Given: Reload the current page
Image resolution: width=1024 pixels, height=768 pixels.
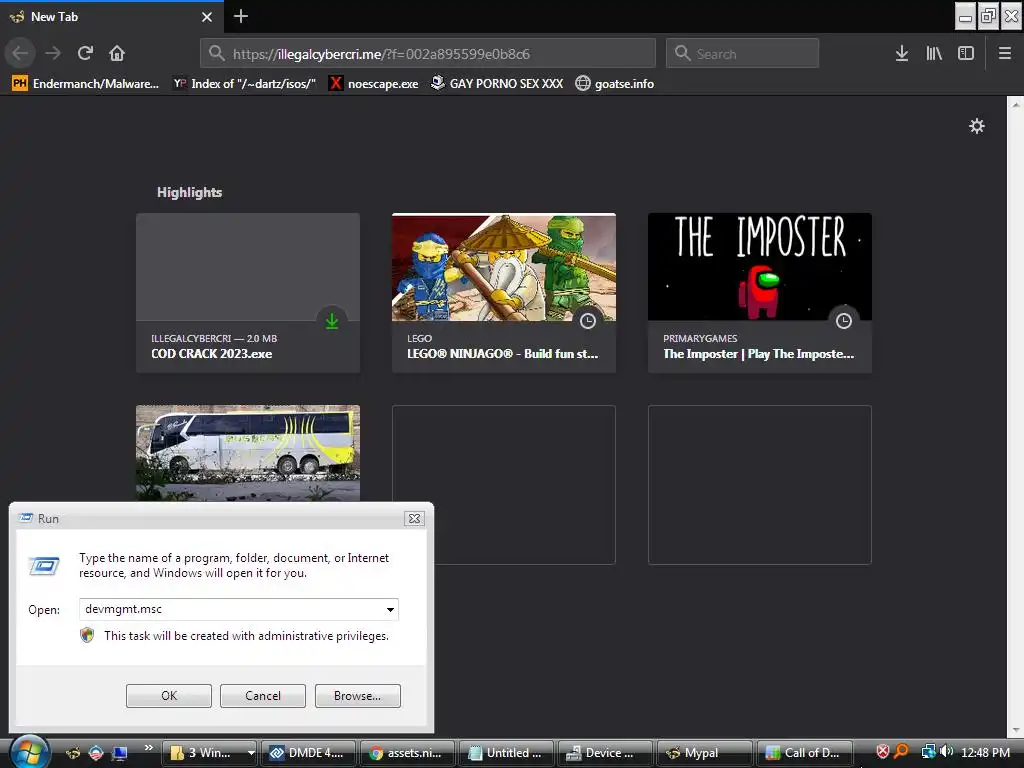Looking at the screenshot, I should tap(85, 53).
